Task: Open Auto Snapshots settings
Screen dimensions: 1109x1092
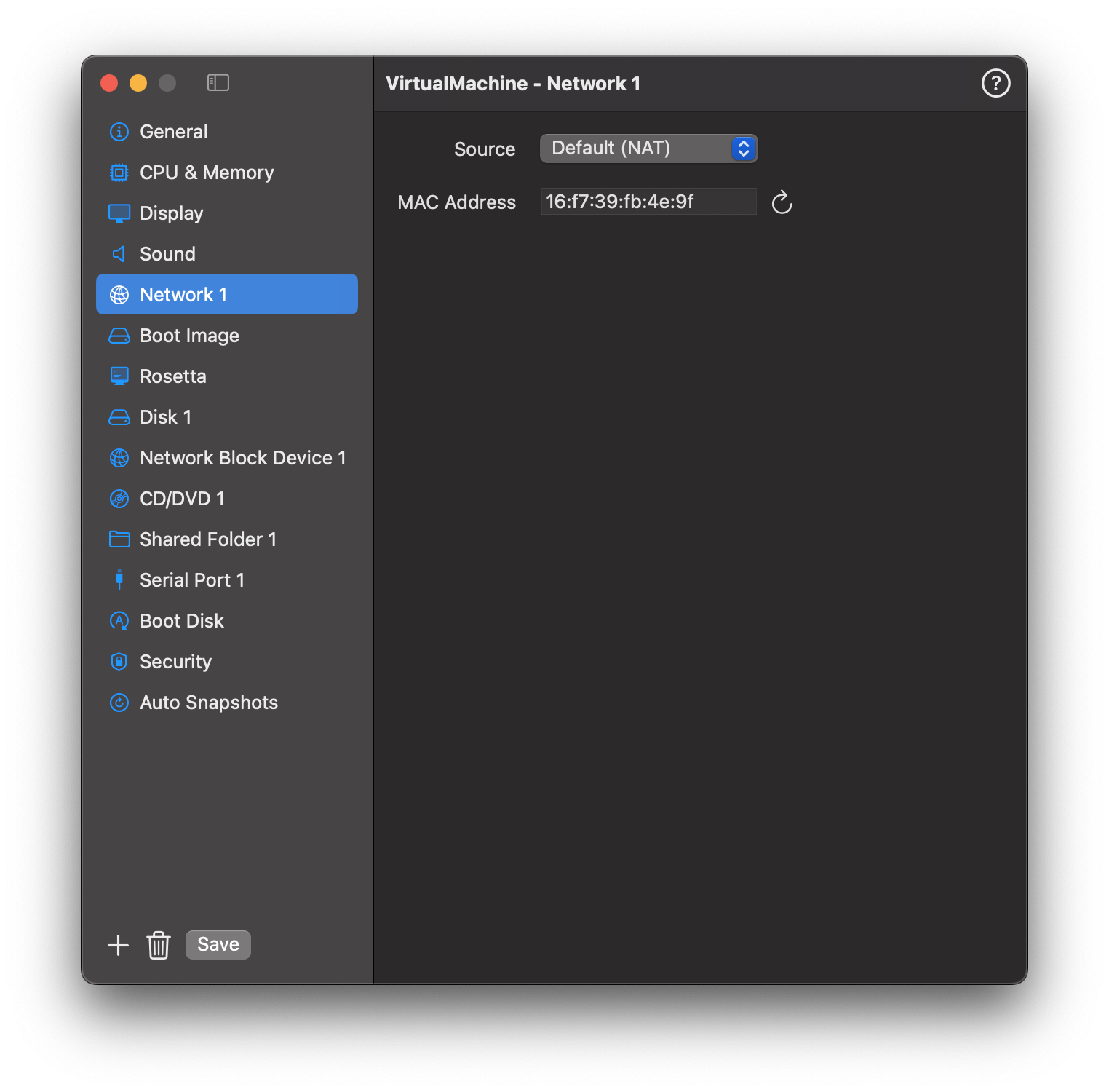Action: (209, 703)
